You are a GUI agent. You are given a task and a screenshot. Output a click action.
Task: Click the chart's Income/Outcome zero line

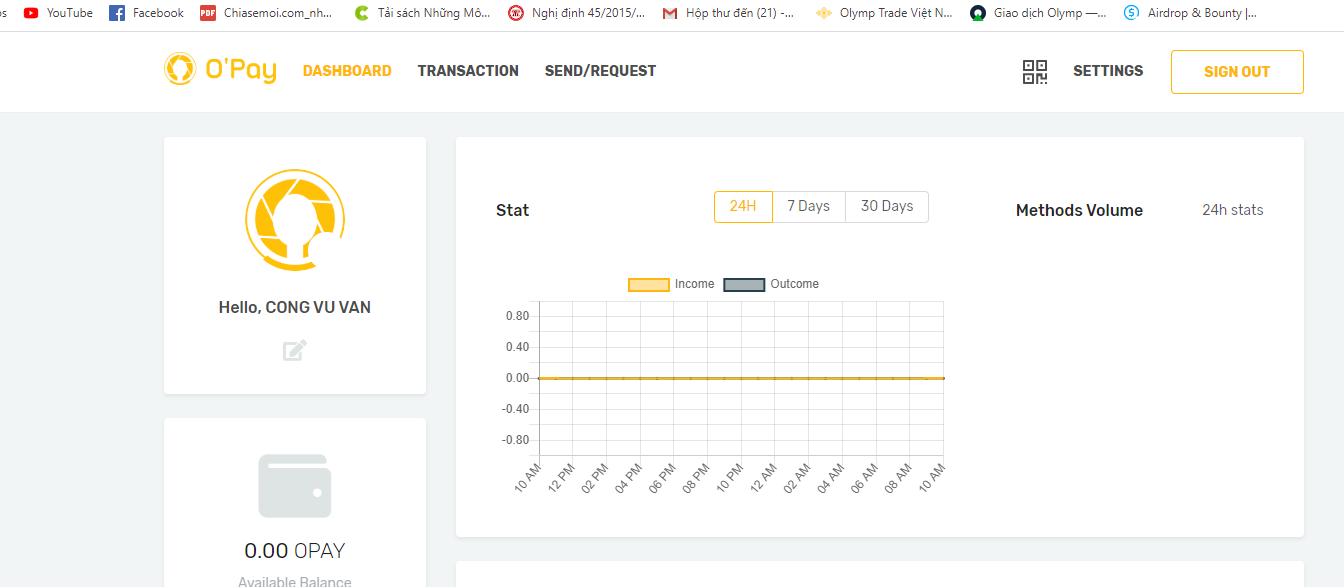click(741, 378)
